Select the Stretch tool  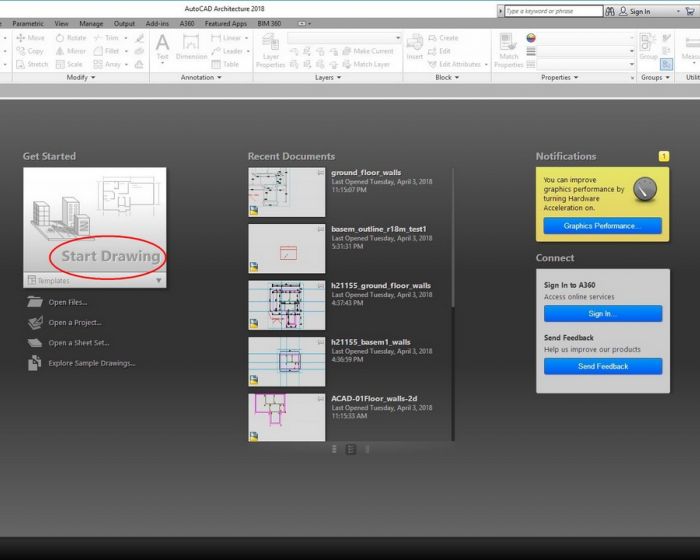32,64
